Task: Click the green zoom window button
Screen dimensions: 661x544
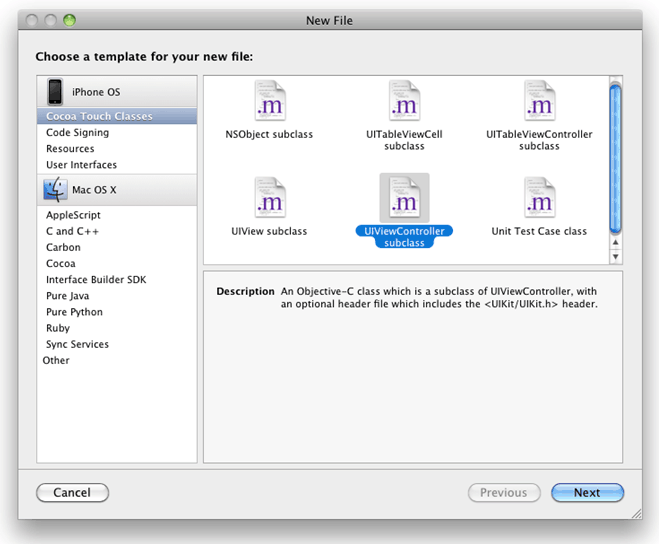Action: 69,20
